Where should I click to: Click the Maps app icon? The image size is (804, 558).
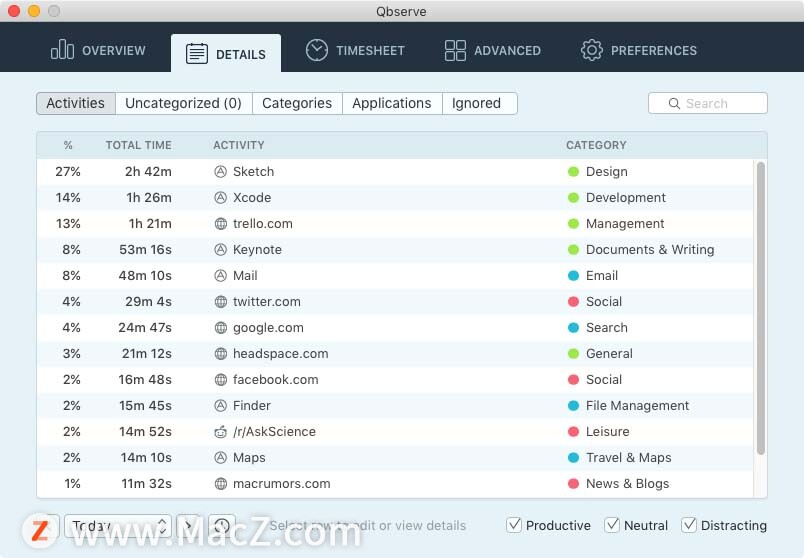[x=220, y=457]
